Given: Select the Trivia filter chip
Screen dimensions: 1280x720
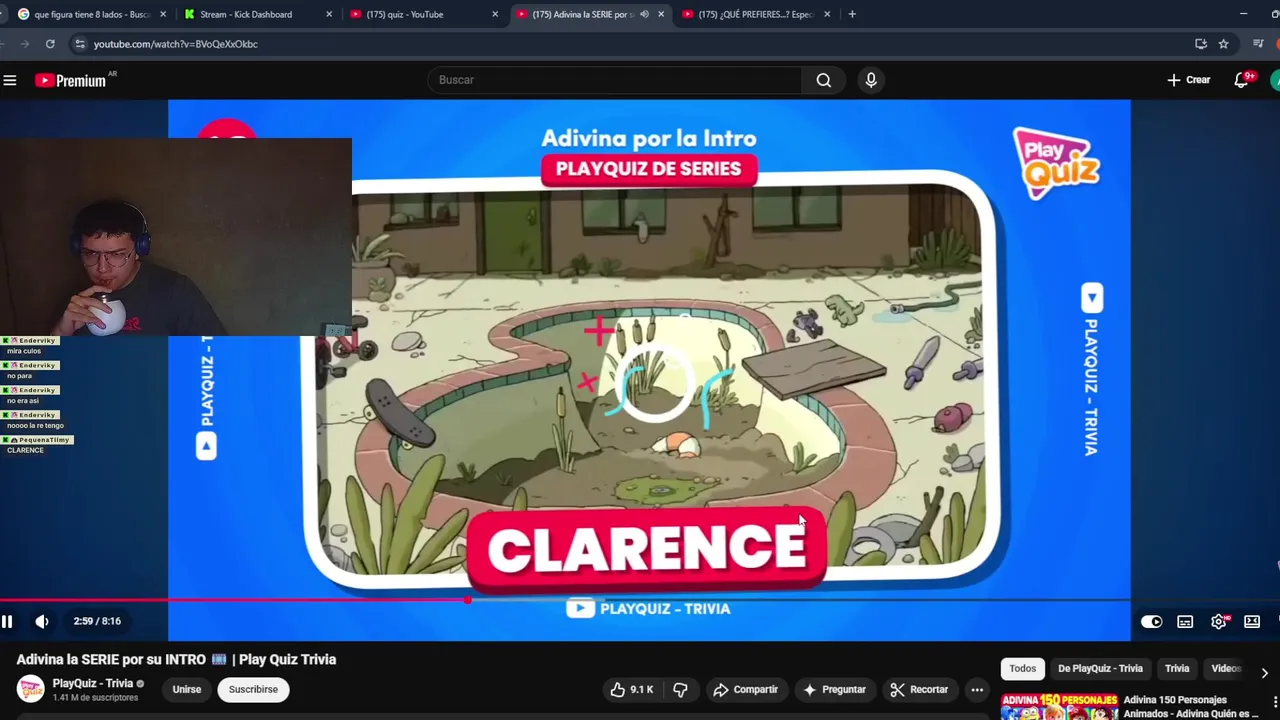Looking at the screenshot, I should (1177, 668).
